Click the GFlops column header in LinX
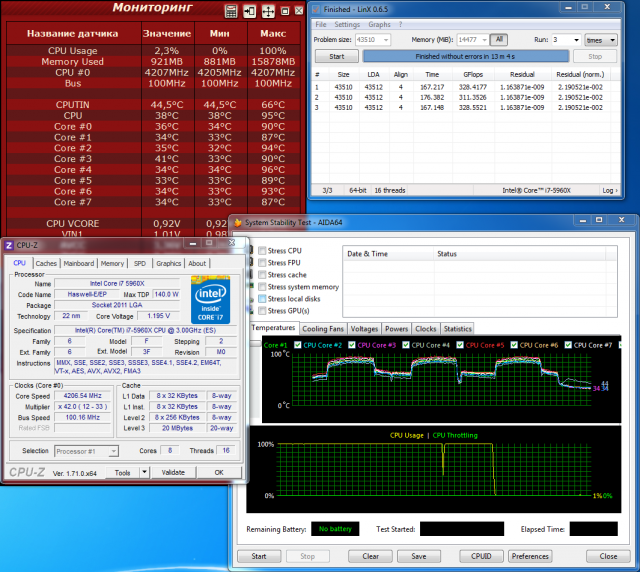The image size is (640, 572). 473,74
